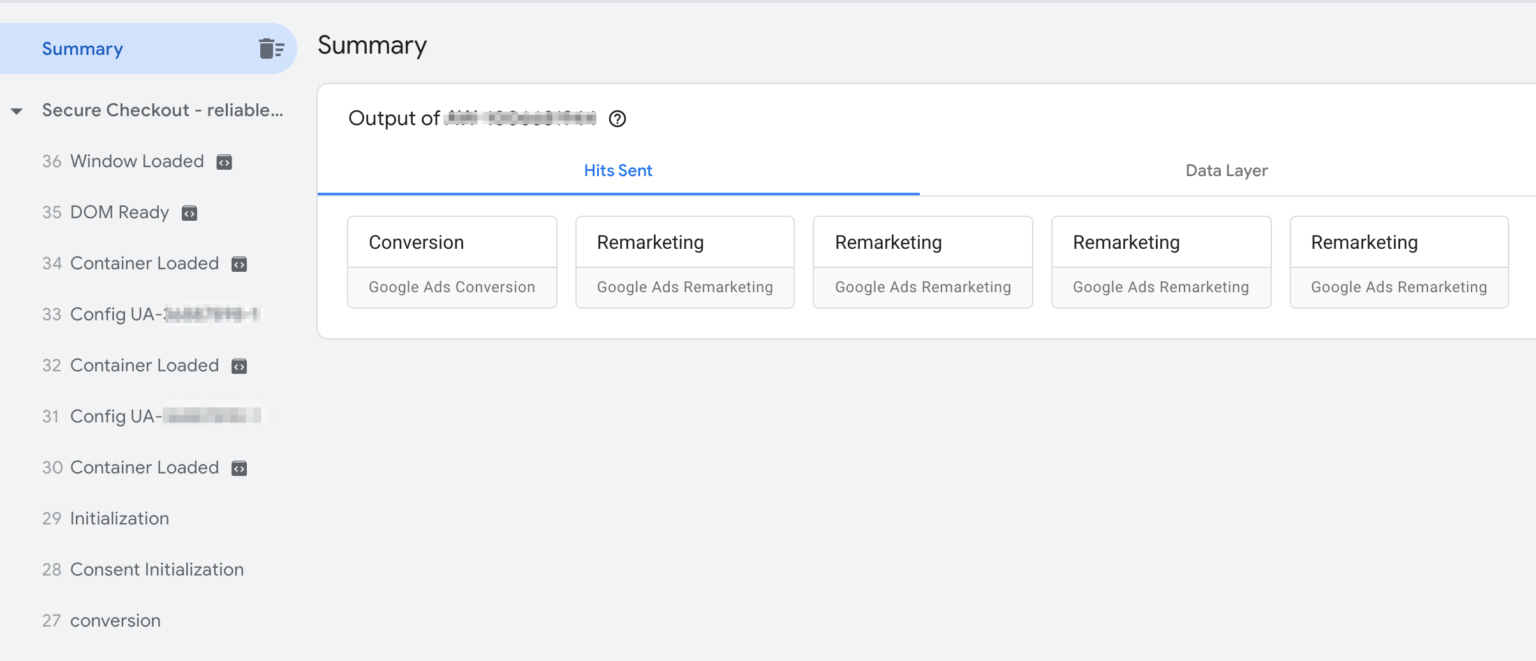Open the first Google Ads Remarketing tag card
Viewport: 1536px width, 661px height.
(x=684, y=262)
